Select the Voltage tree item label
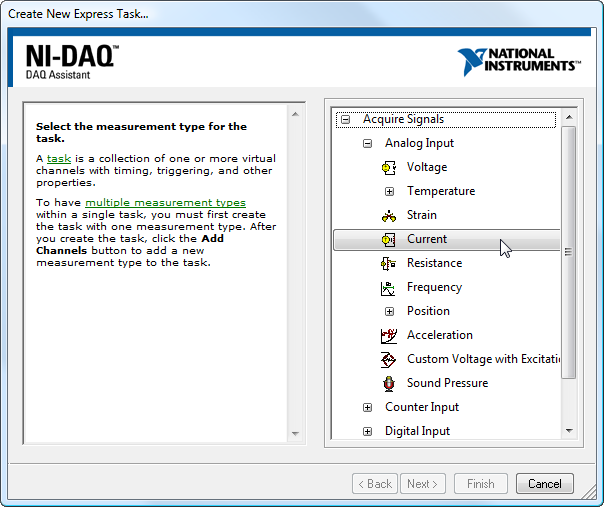604x507 pixels. click(x=427, y=167)
